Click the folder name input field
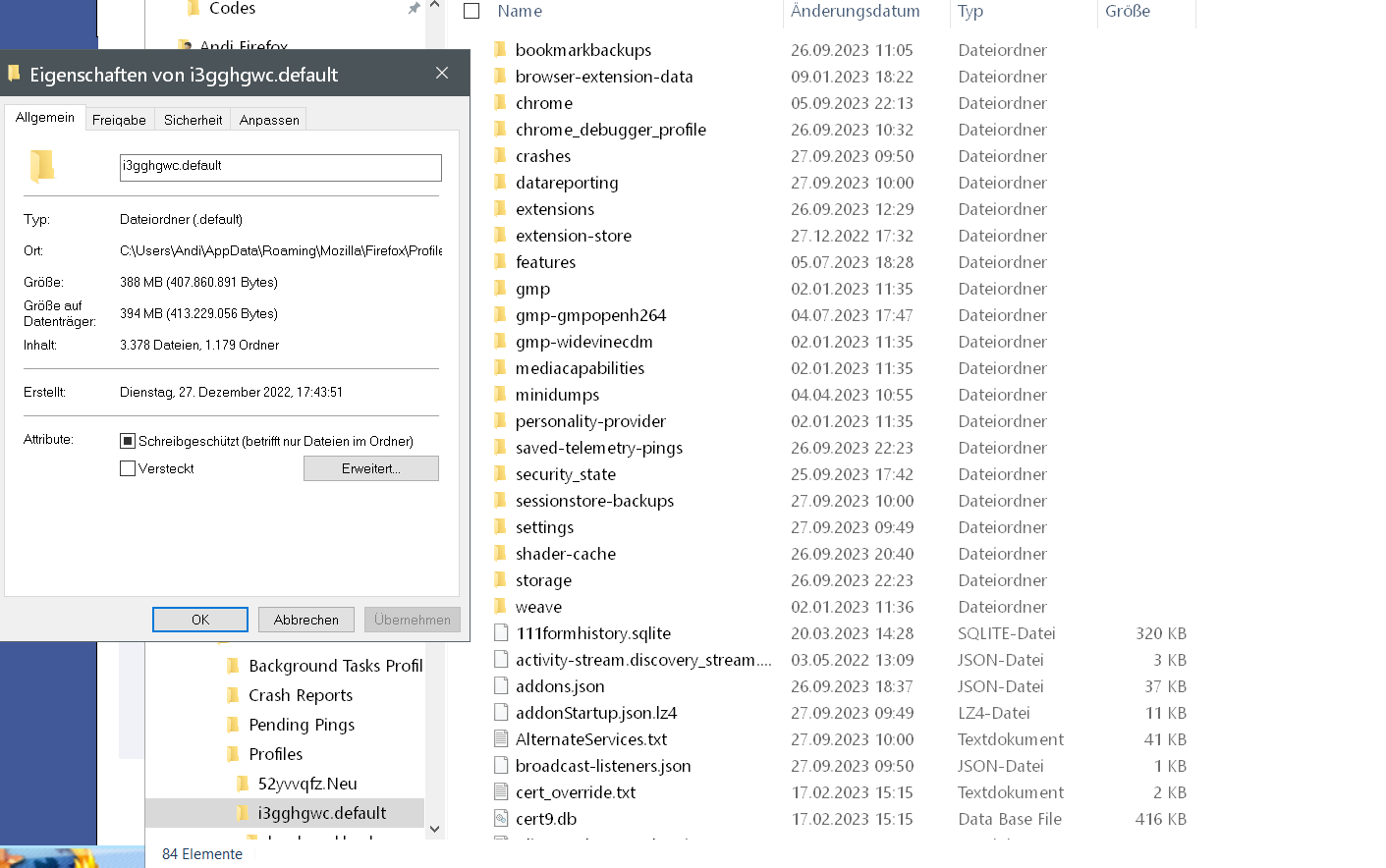Image resolution: width=1386 pixels, height=868 pixels. (x=280, y=167)
